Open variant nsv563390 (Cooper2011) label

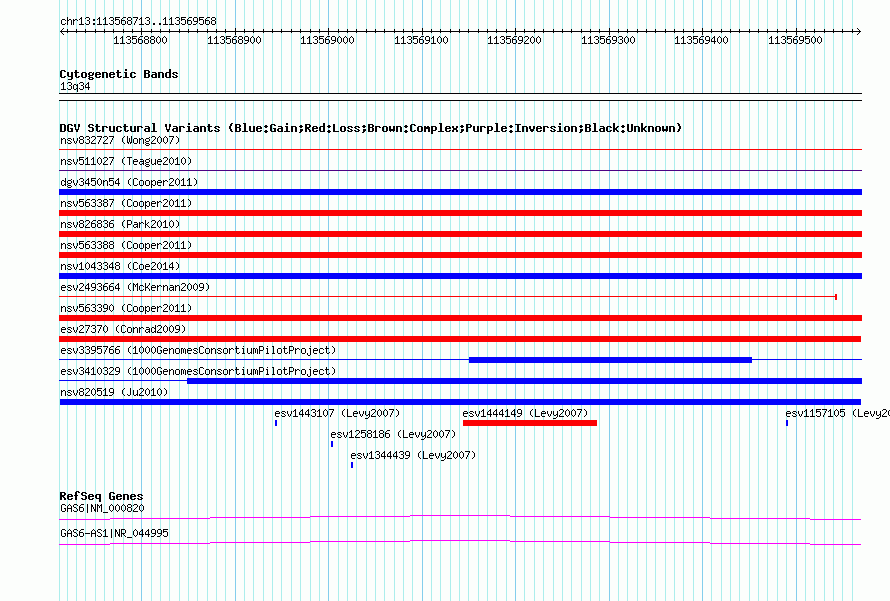126,308
